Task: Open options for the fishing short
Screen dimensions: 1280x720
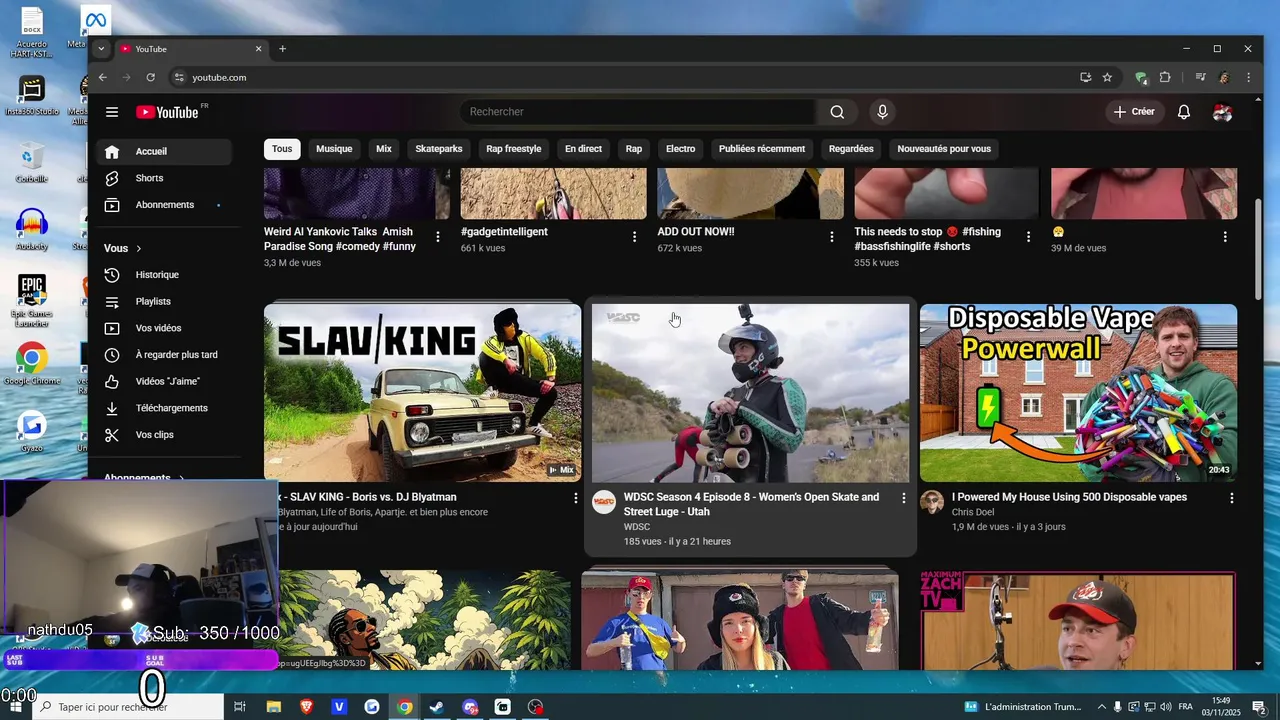Action: [x=1028, y=237]
